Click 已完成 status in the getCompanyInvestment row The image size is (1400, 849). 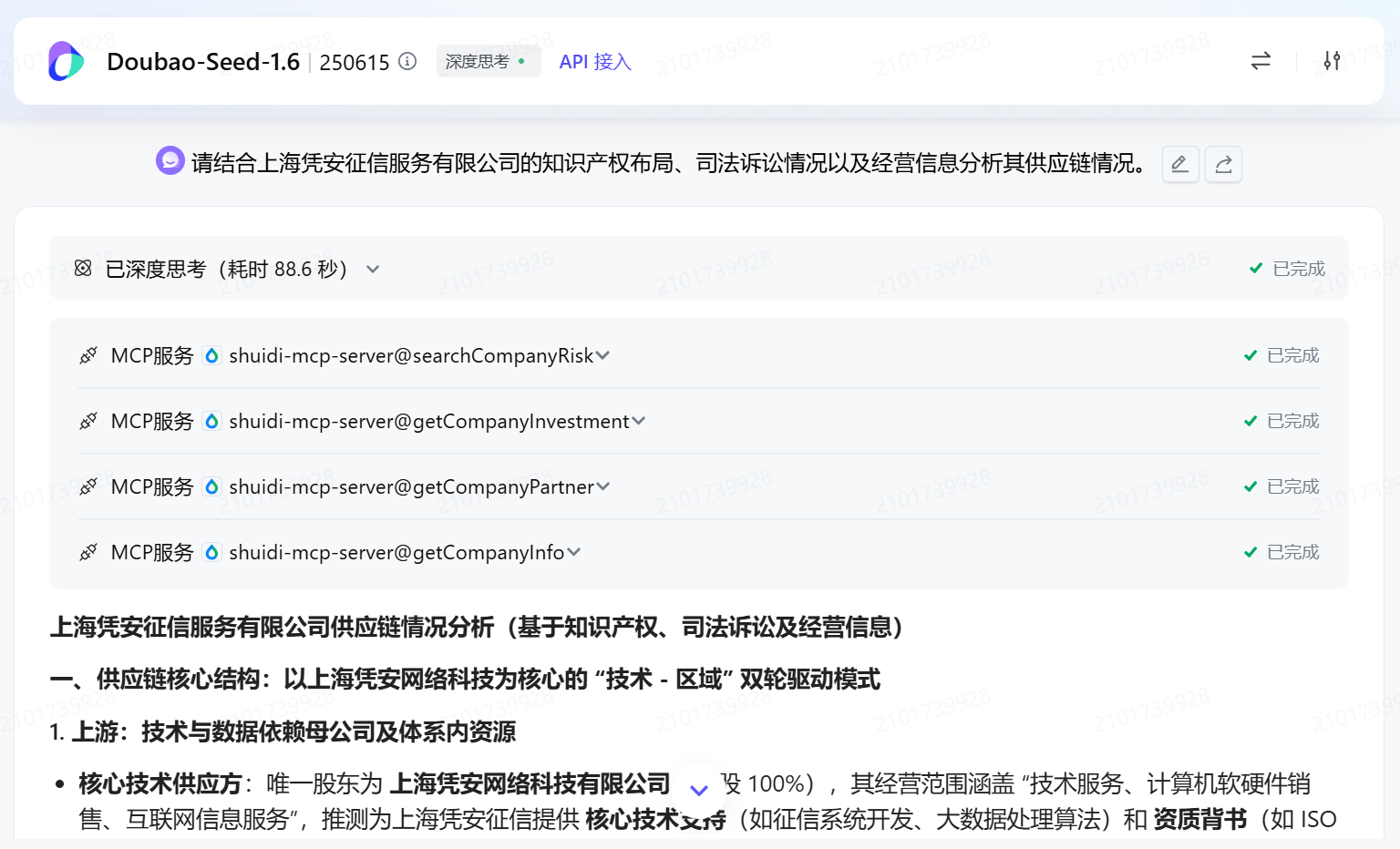click(x=1282, y=421)
